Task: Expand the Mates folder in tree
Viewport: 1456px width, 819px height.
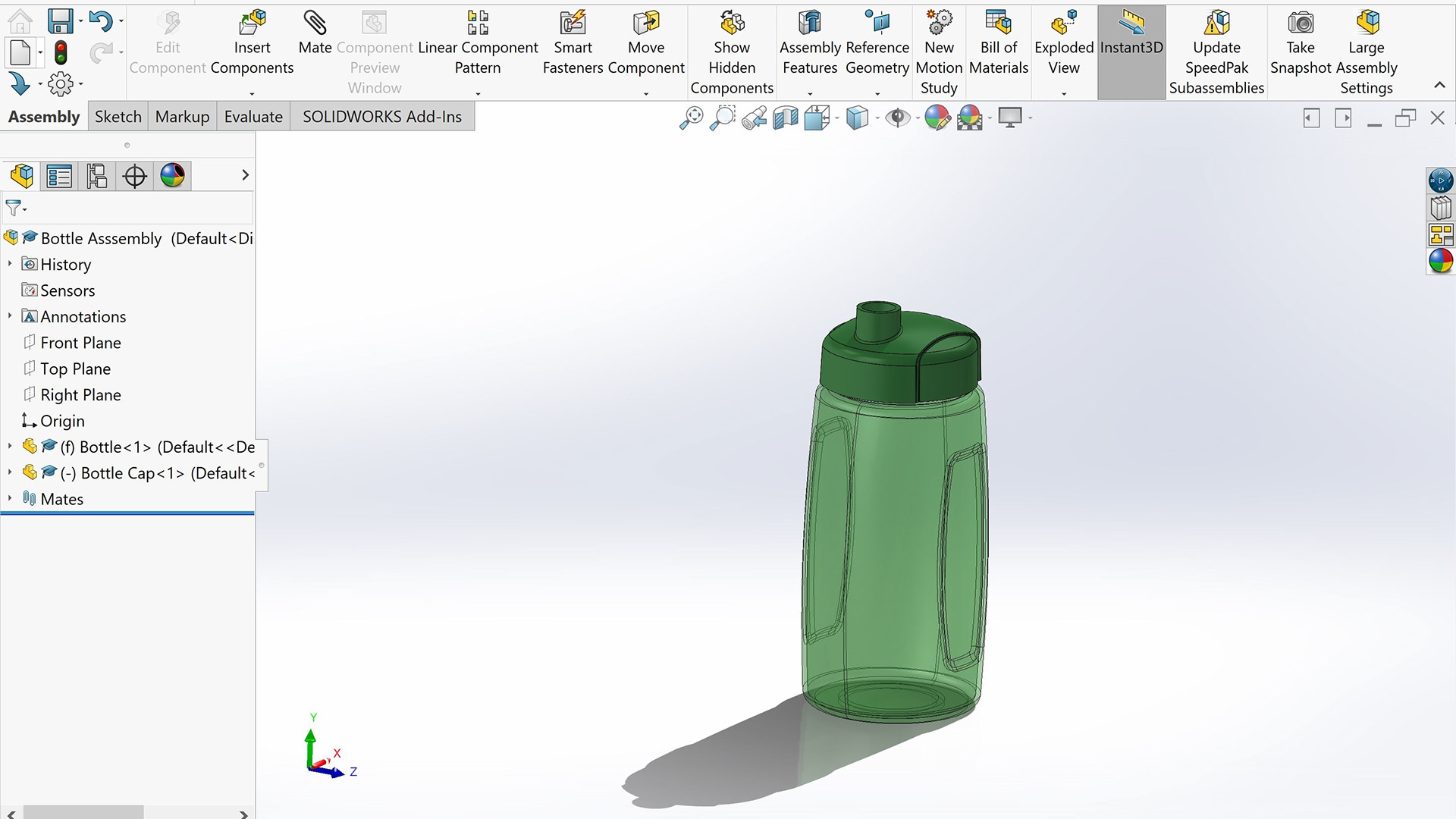Action: point(10,498)
